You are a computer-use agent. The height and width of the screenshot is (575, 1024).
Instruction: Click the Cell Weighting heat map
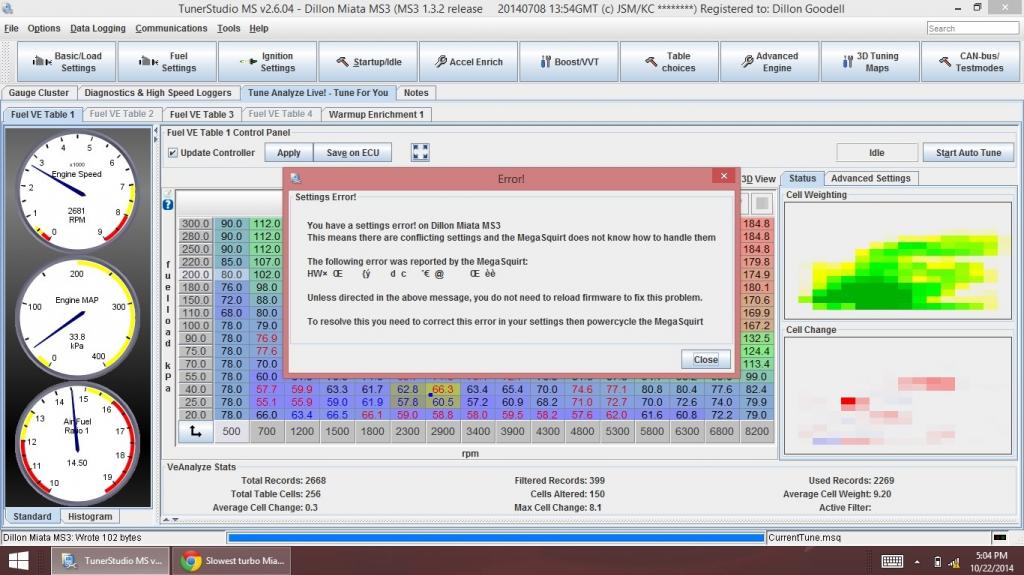pyautogui.click(x=898, y=260)
